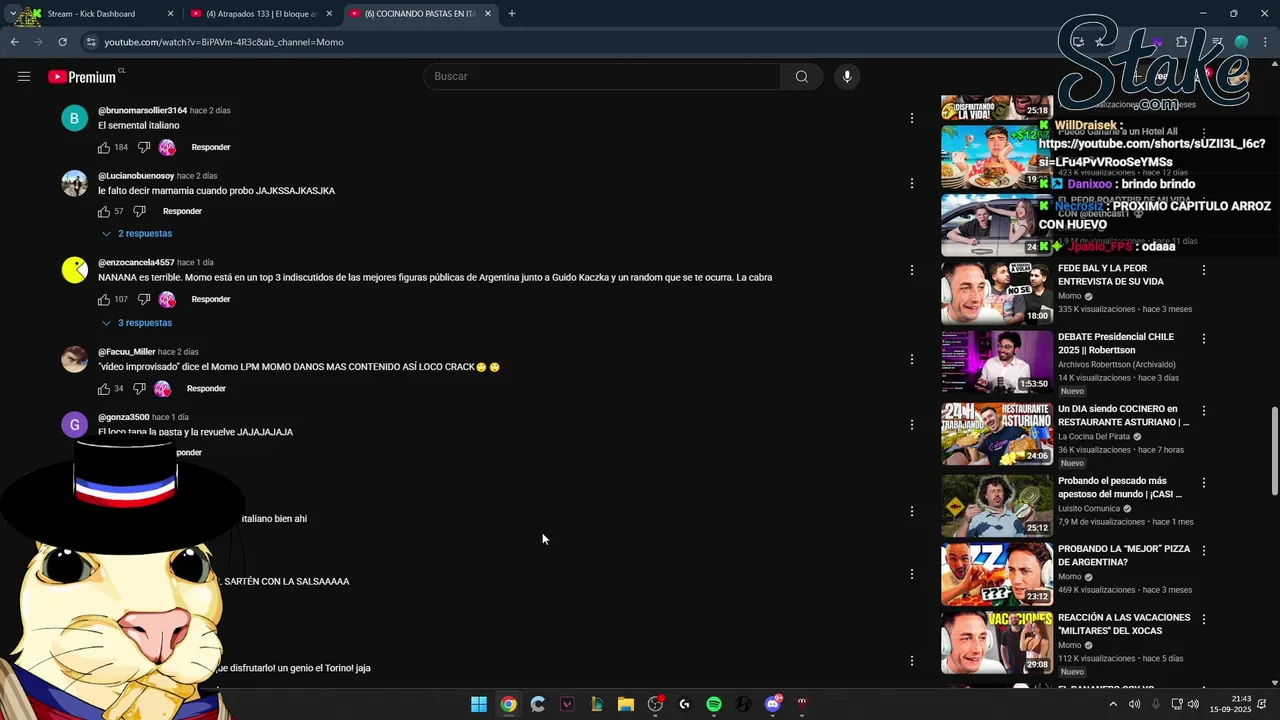This screenshot has width=1280, height=720.
Task: Open a new browser tab
Action: pos(511,14)
